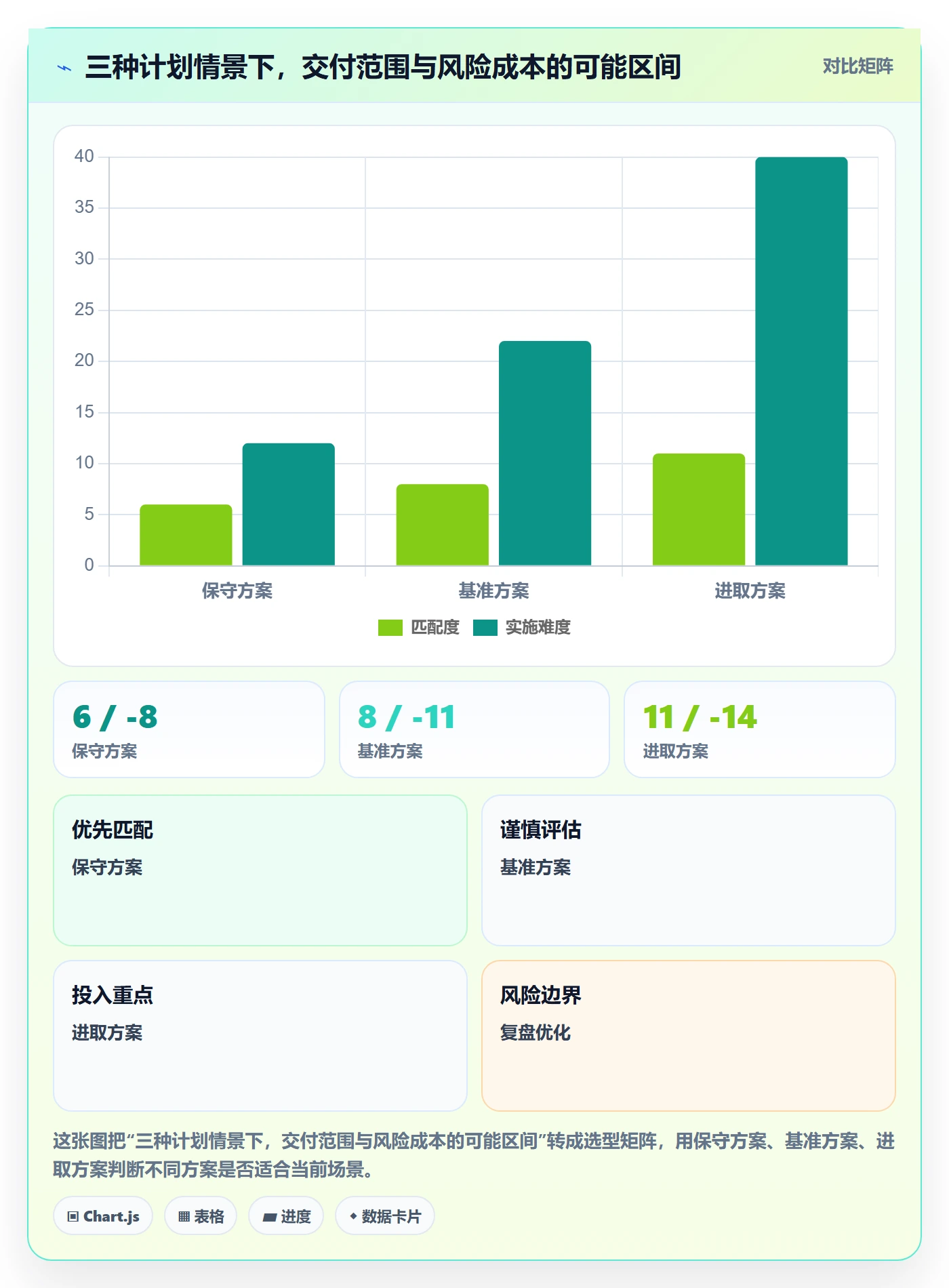This screenshot has width=949, height=1288.
Task: Click the 进度 tag chip
Action: pyautogui.click(x=286, y=1216)
